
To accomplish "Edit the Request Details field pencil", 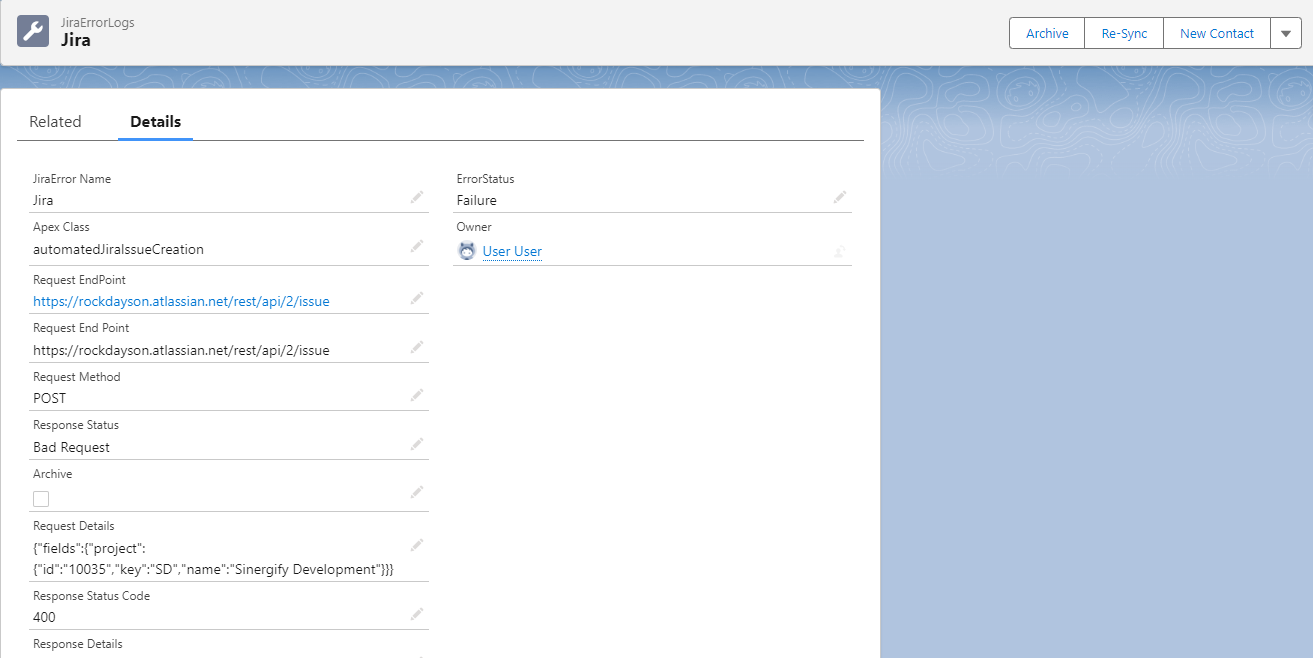I will (x=417, y=546).
